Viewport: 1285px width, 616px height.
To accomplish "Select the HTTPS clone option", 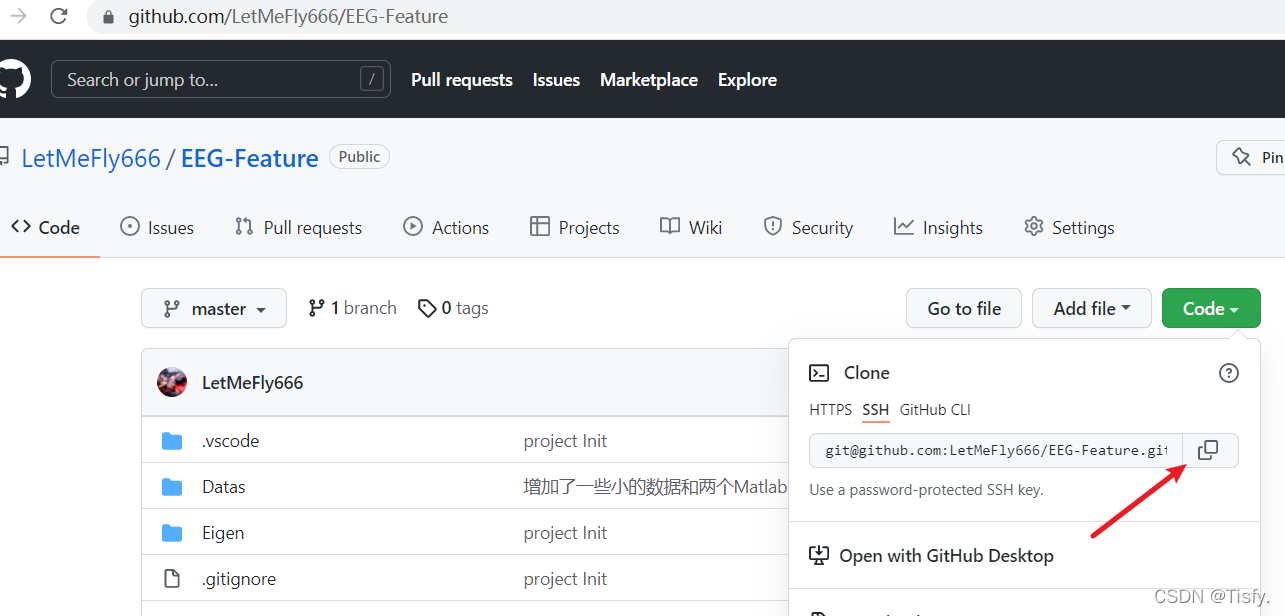I will coord(831,410).
